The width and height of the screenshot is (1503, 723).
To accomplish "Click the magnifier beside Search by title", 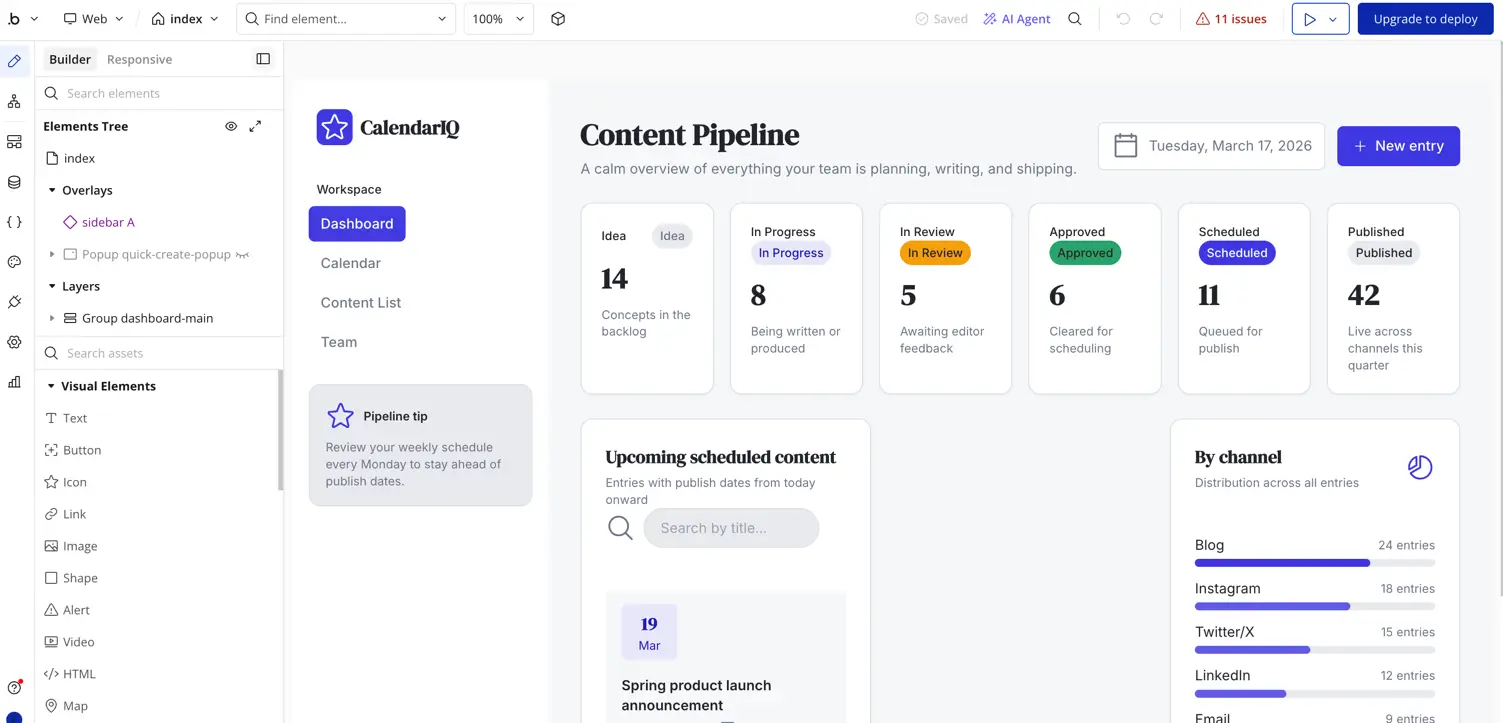I will tap(620, 528).
